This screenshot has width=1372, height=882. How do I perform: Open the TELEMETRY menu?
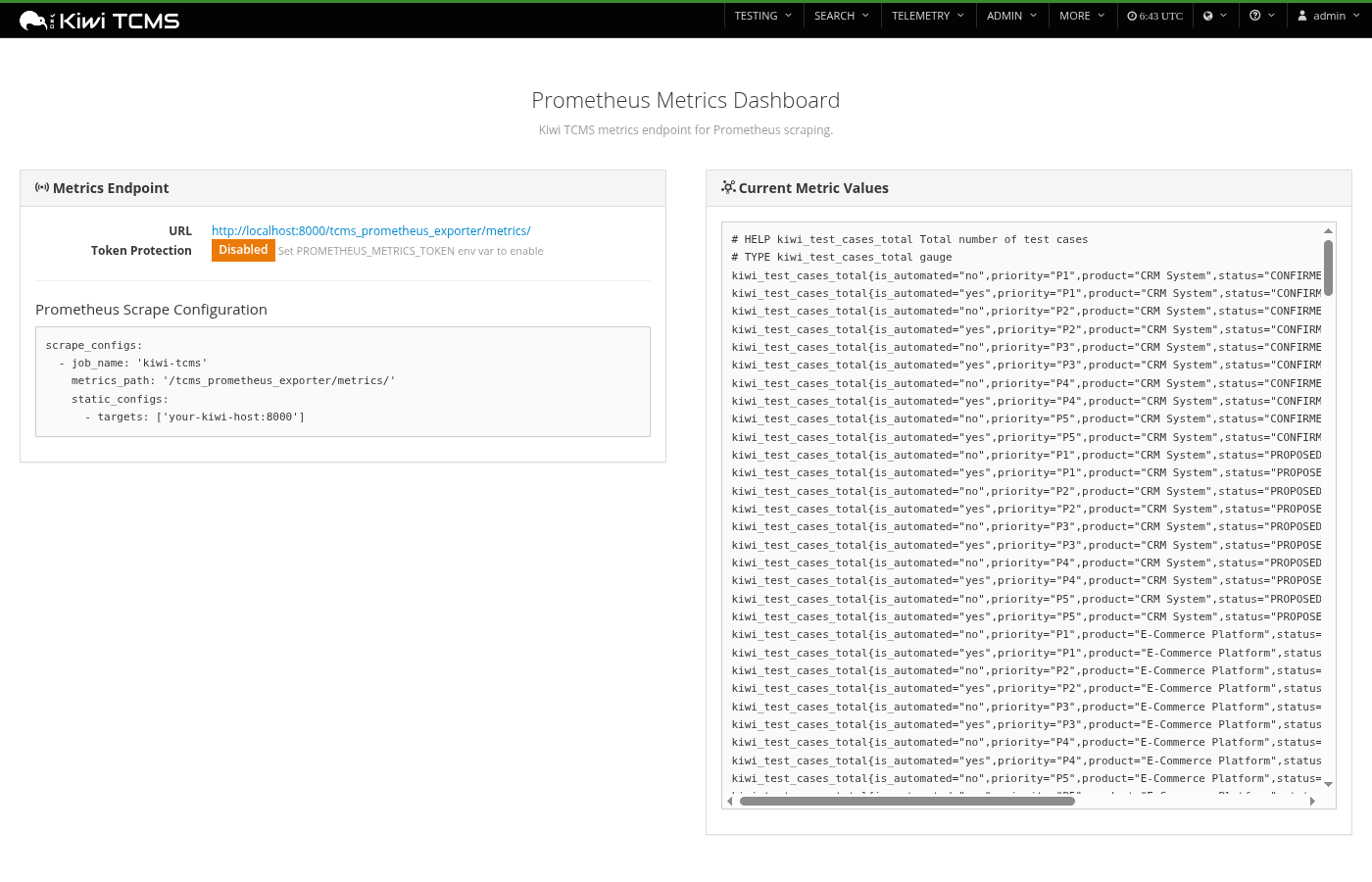click(x=928, y=16)
